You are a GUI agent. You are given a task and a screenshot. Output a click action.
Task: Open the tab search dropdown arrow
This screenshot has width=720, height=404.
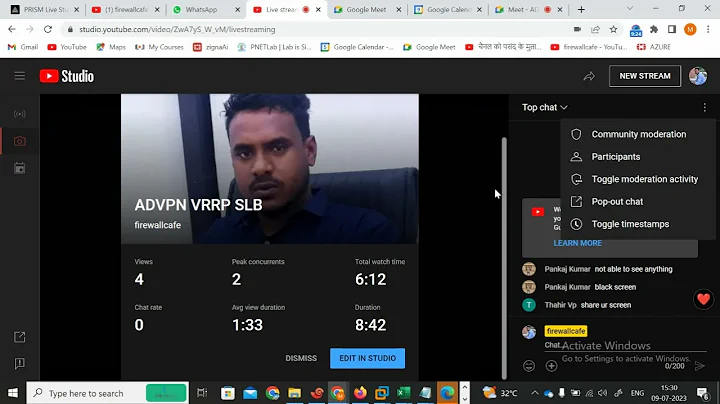(x=630, y=9)
